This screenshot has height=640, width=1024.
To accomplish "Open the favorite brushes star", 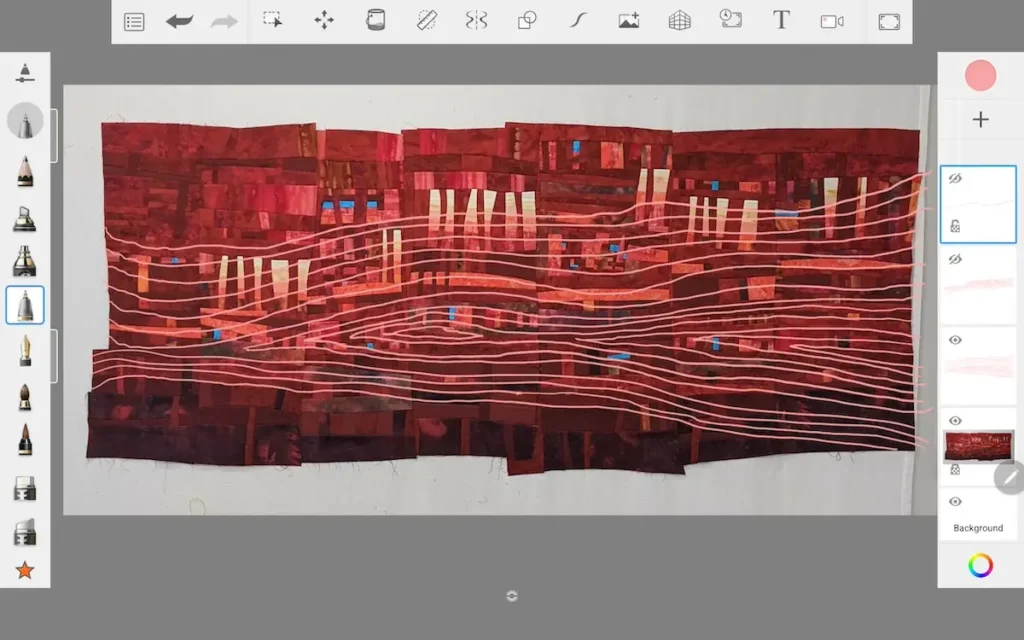I will point(24,570).
